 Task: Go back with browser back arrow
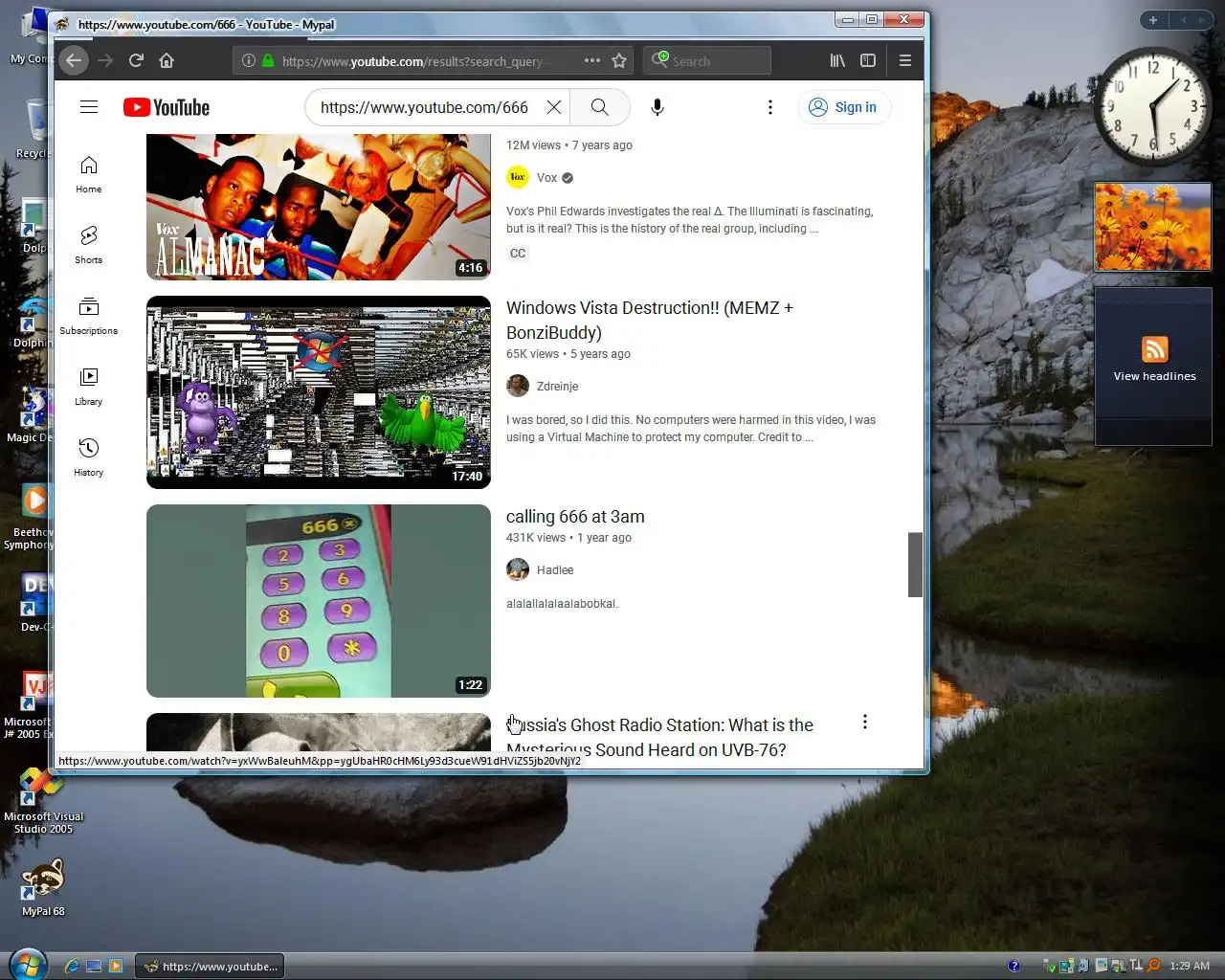point(74,60)
